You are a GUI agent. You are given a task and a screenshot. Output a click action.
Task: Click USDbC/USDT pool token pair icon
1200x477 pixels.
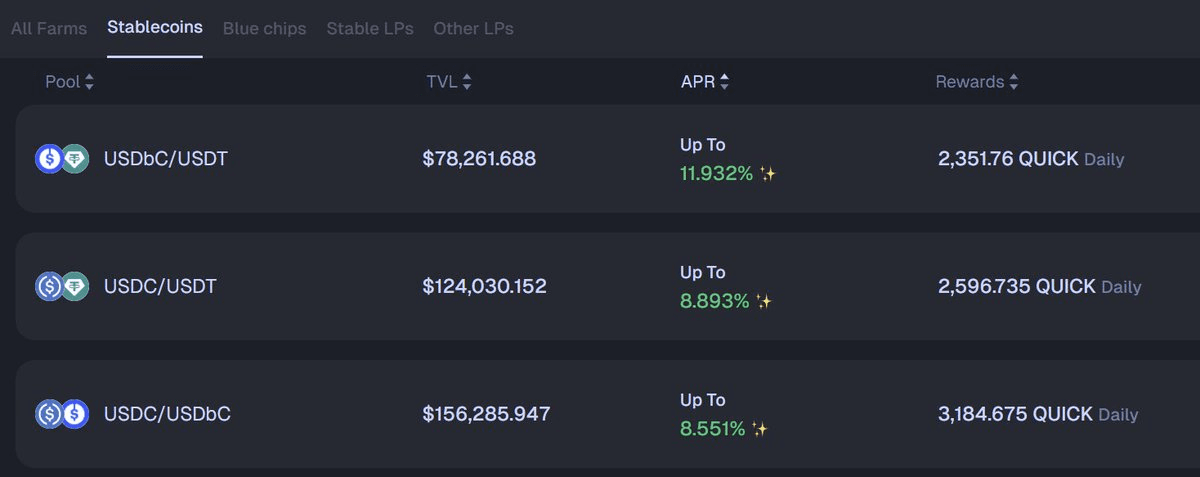[62, 158]
